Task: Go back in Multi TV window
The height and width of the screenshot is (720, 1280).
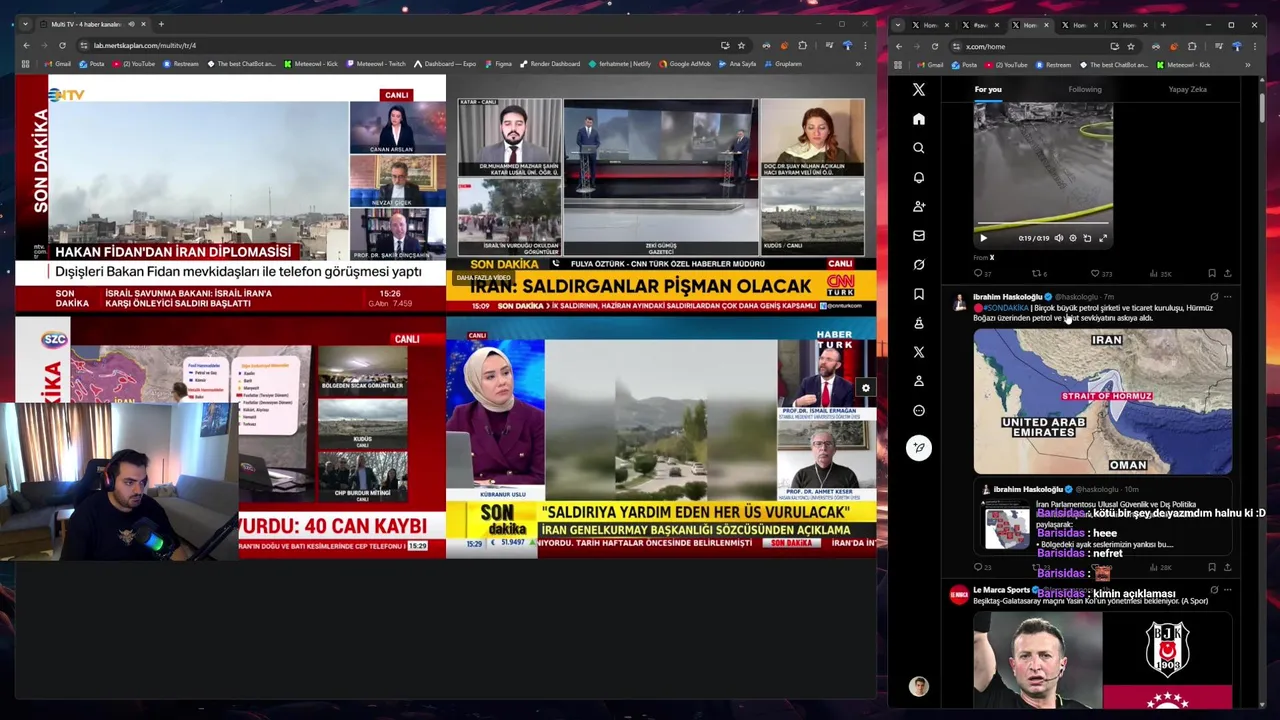Action: click(26, 45)
